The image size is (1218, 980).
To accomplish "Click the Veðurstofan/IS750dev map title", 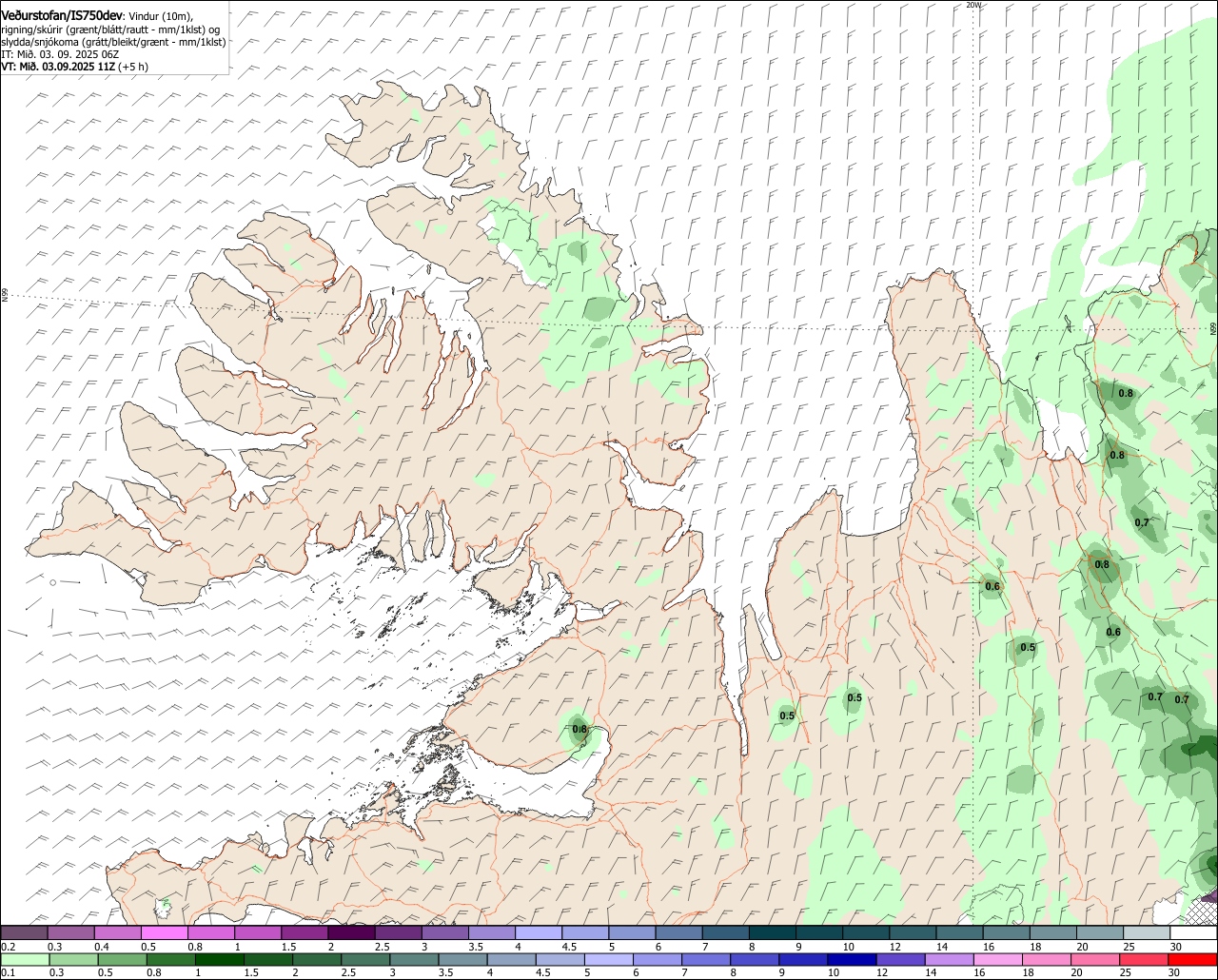I will pos(62,15).
